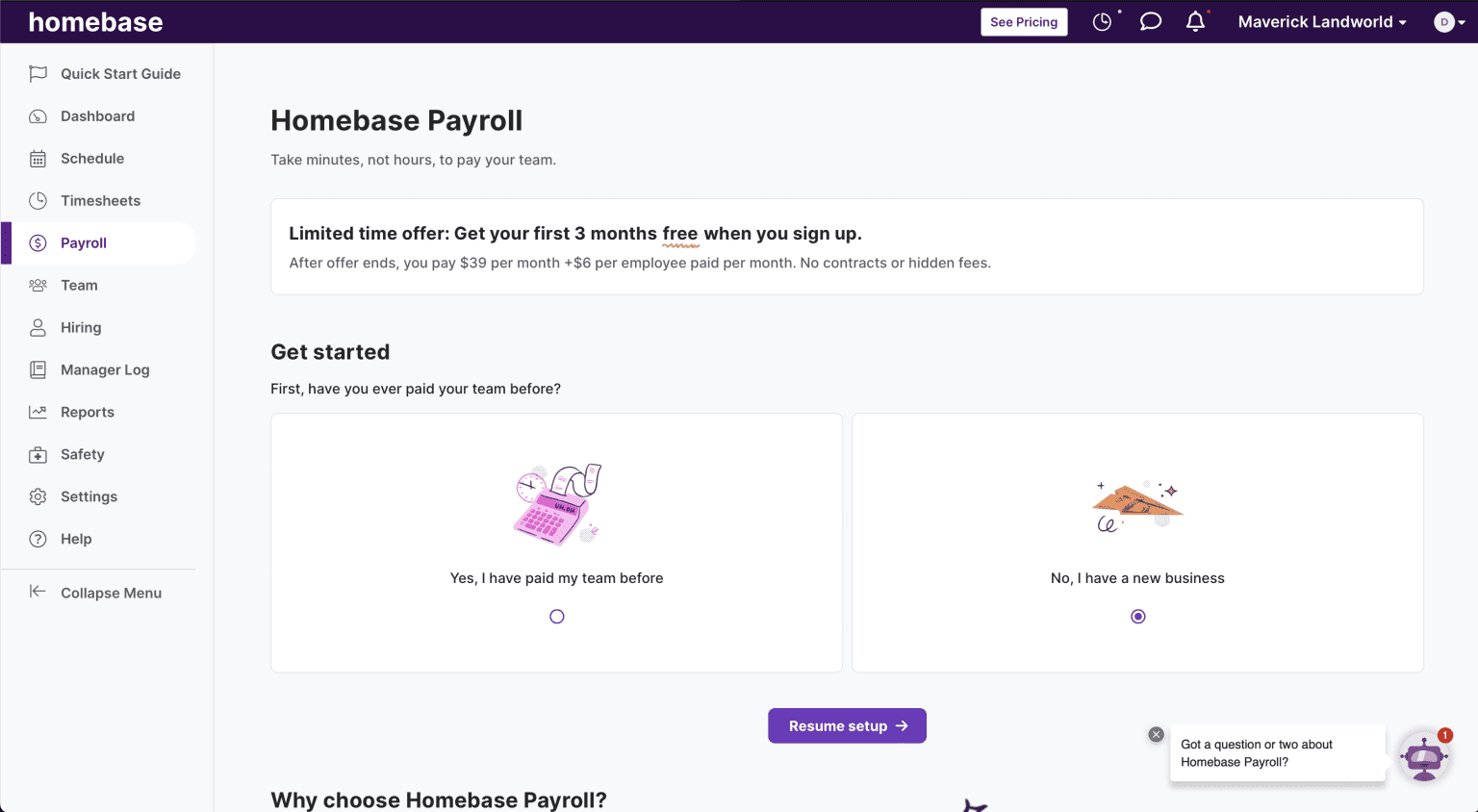Open the notifications bell icon
Screen dimensions: 1478x812
1195,20
